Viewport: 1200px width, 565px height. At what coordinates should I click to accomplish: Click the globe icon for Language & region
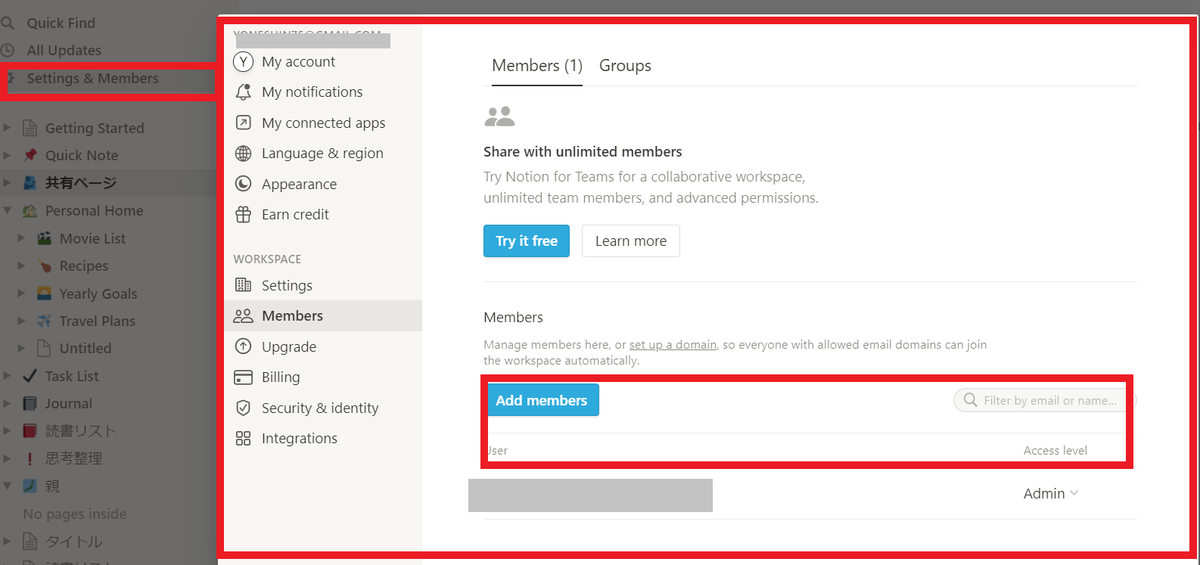click(x=243, y=153)
